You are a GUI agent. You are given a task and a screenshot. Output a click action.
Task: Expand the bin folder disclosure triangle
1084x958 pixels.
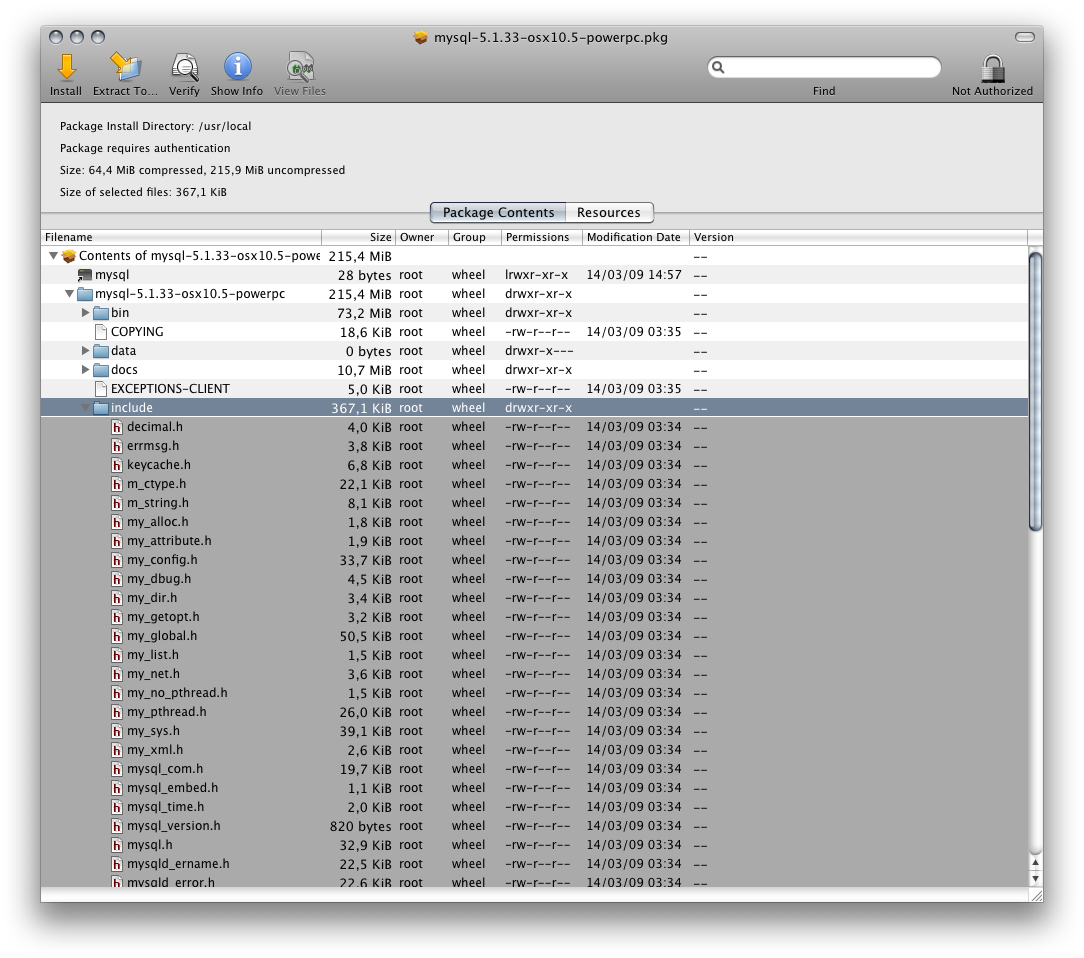(x=86, y=312)
